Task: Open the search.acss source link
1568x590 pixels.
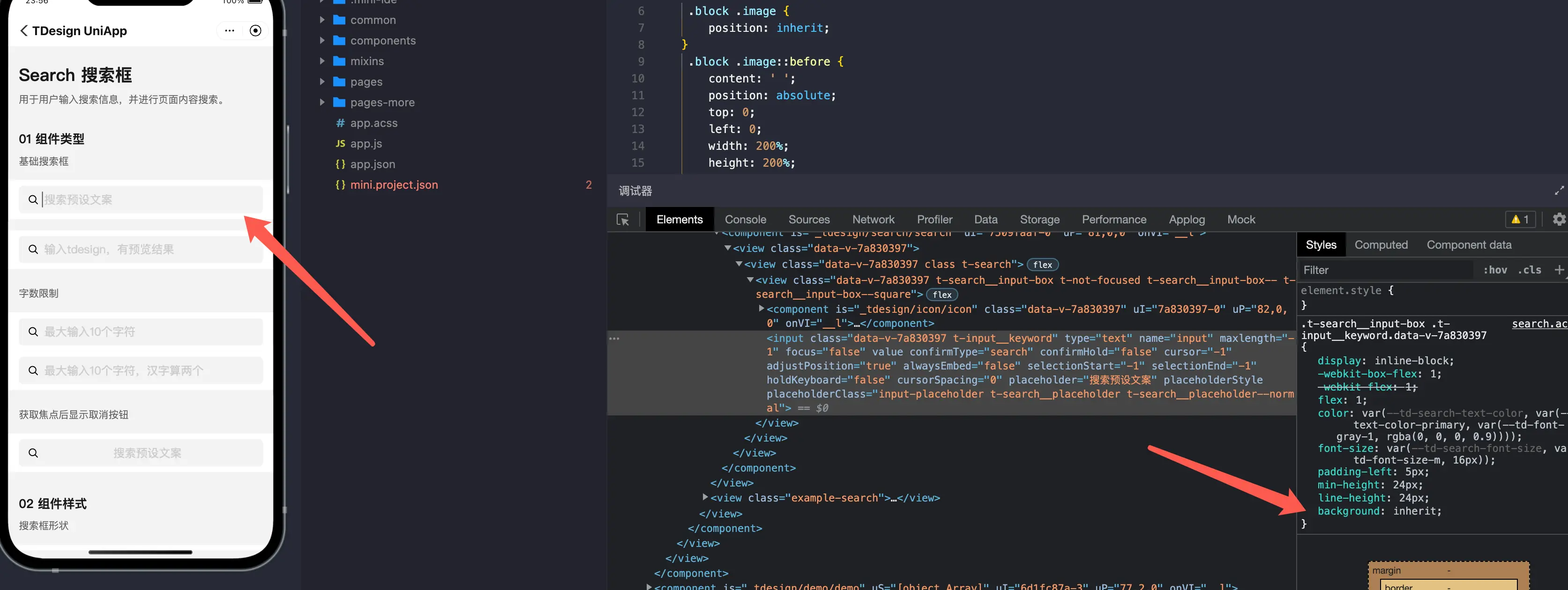Action: (x=1539, y=324)
